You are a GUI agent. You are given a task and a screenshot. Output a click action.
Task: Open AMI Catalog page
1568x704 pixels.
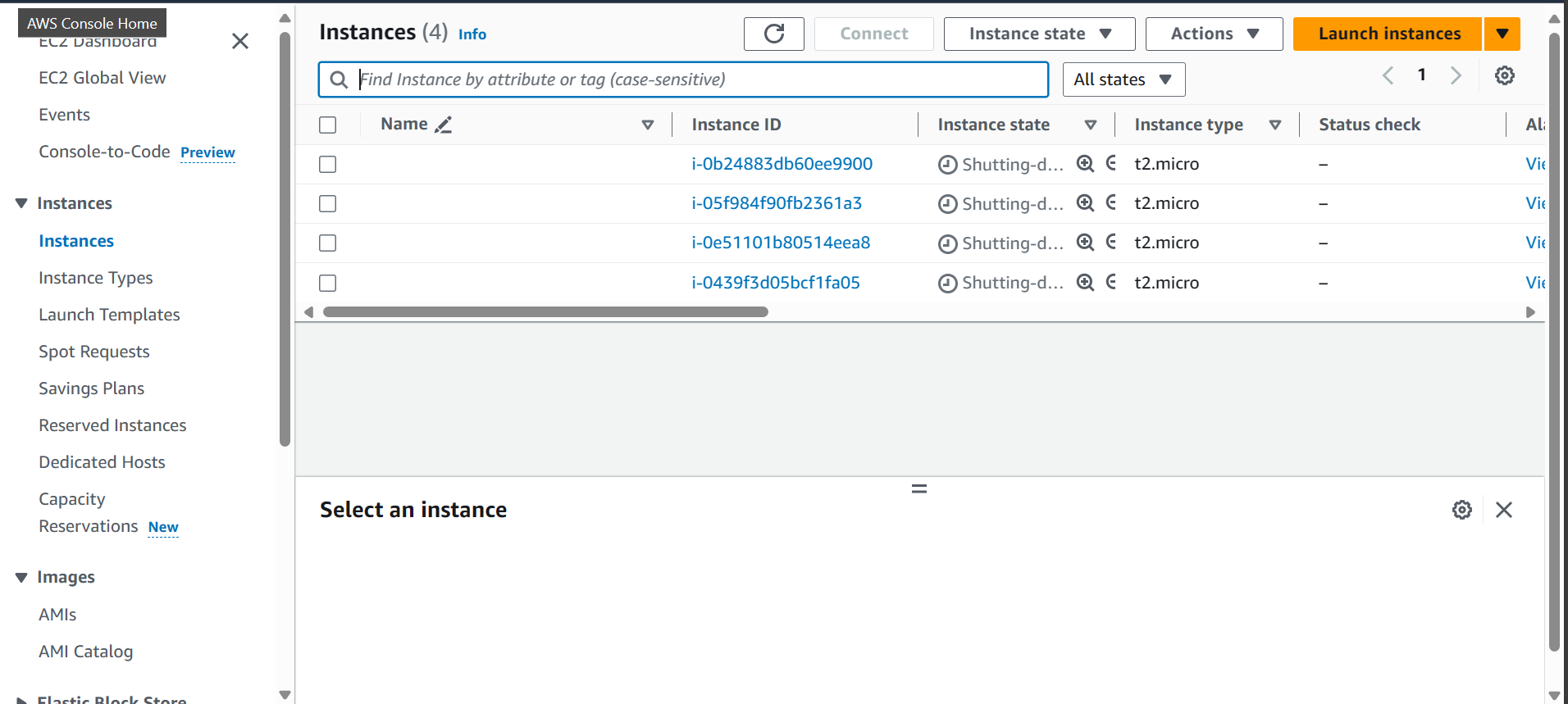[85, 652]
